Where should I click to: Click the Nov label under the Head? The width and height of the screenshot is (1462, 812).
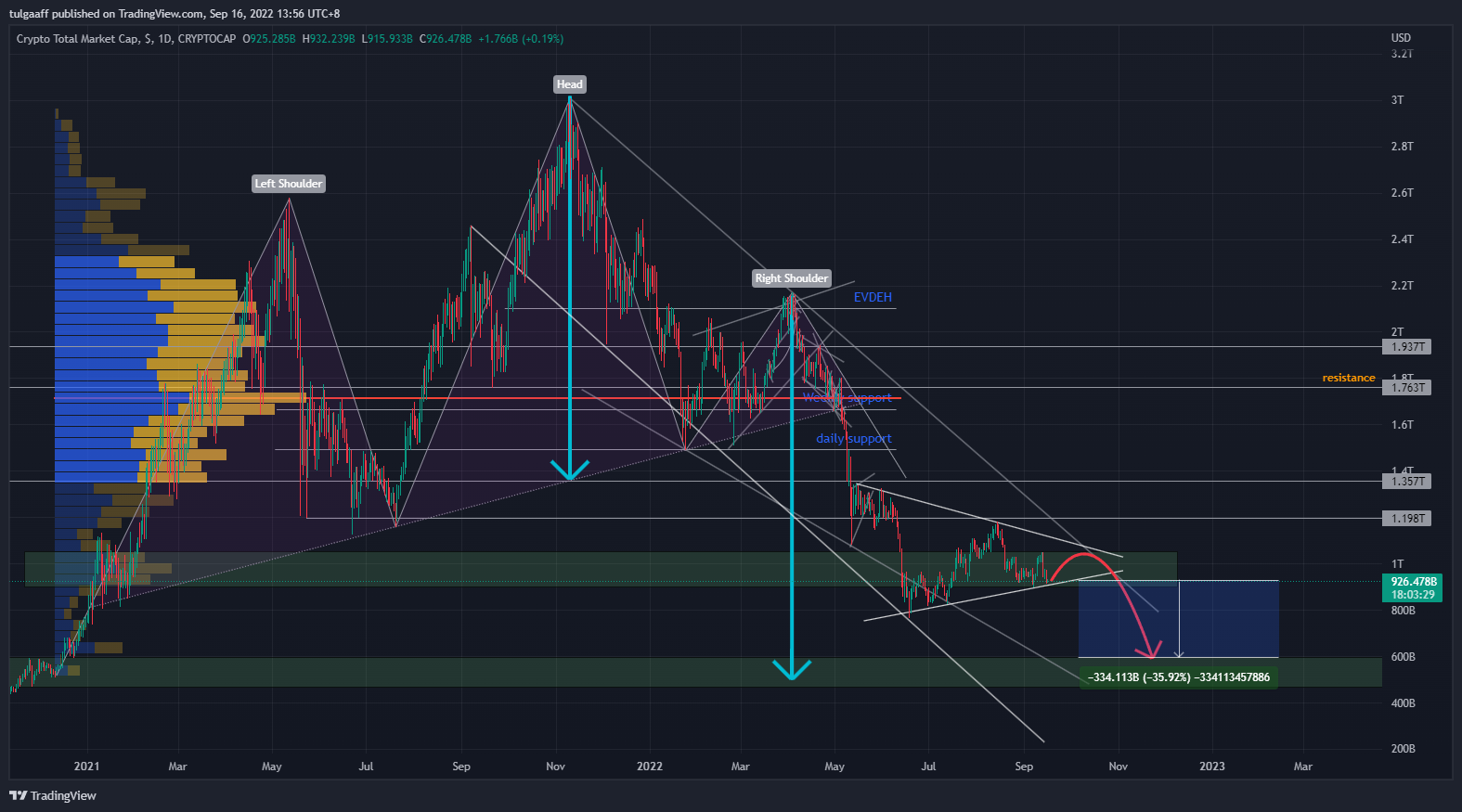[x=555, y=767]
